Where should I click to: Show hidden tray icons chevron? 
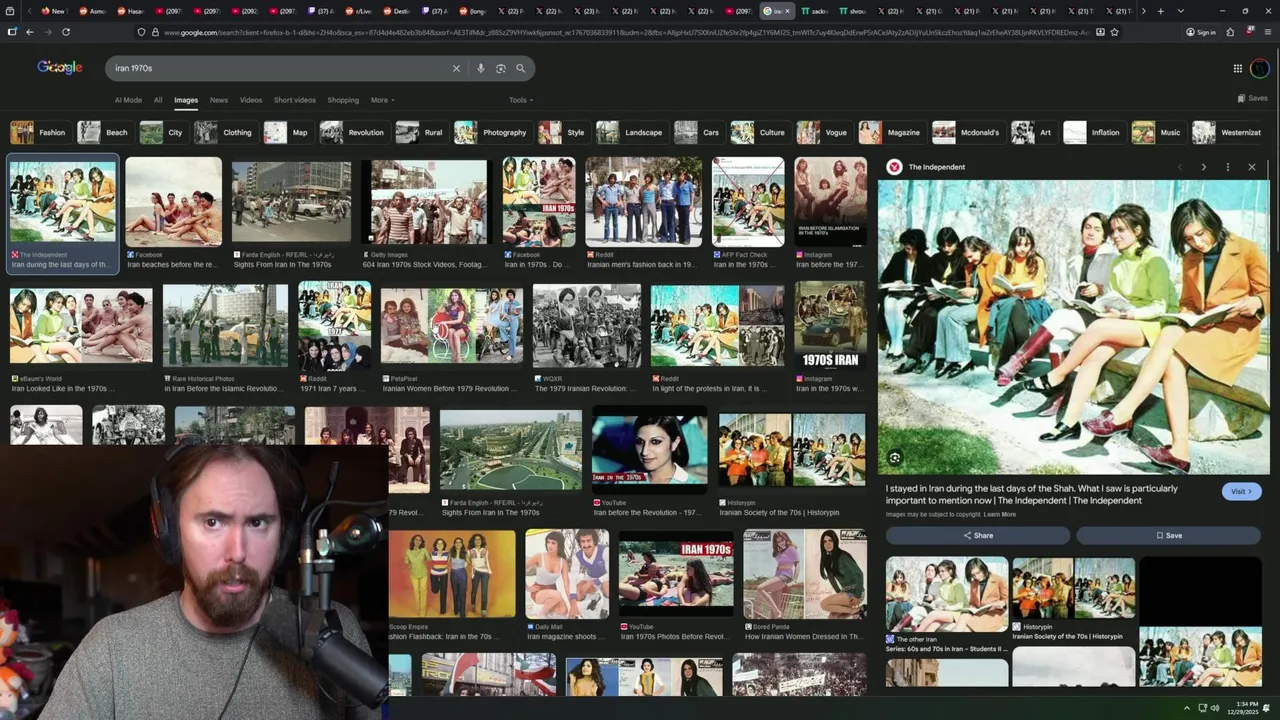[1187, 708]
